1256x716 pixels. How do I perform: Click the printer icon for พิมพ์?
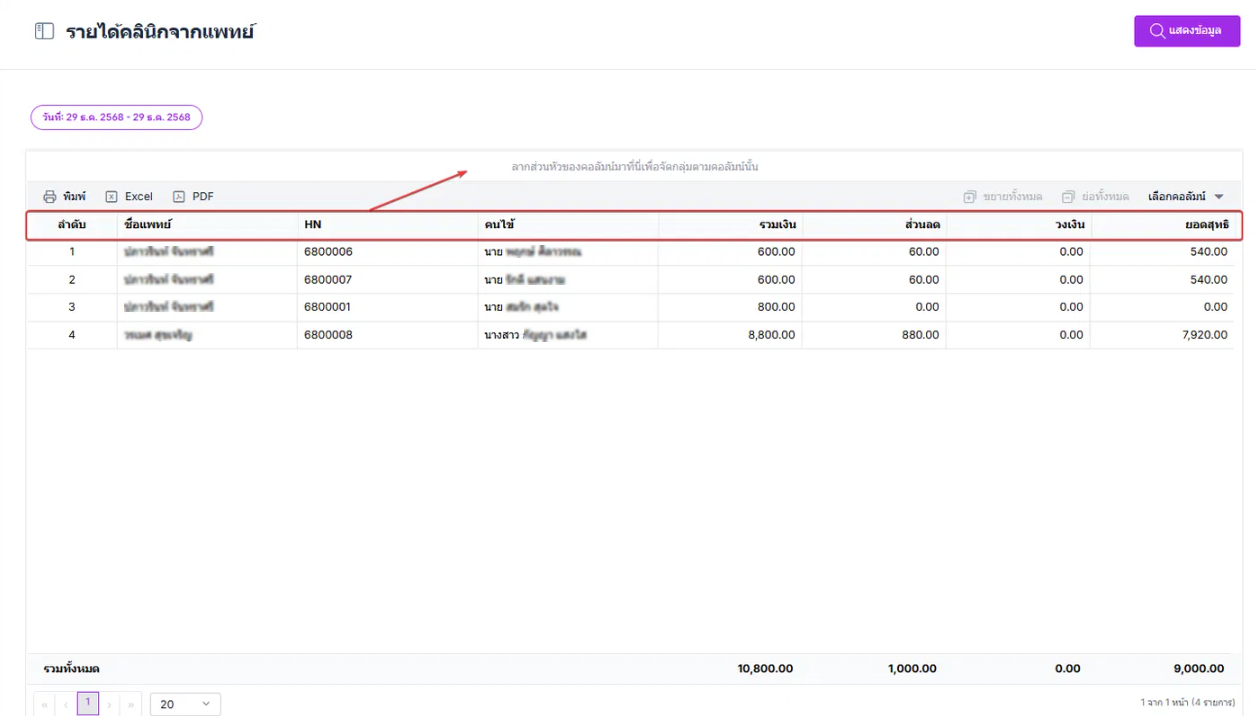[50, 197]
